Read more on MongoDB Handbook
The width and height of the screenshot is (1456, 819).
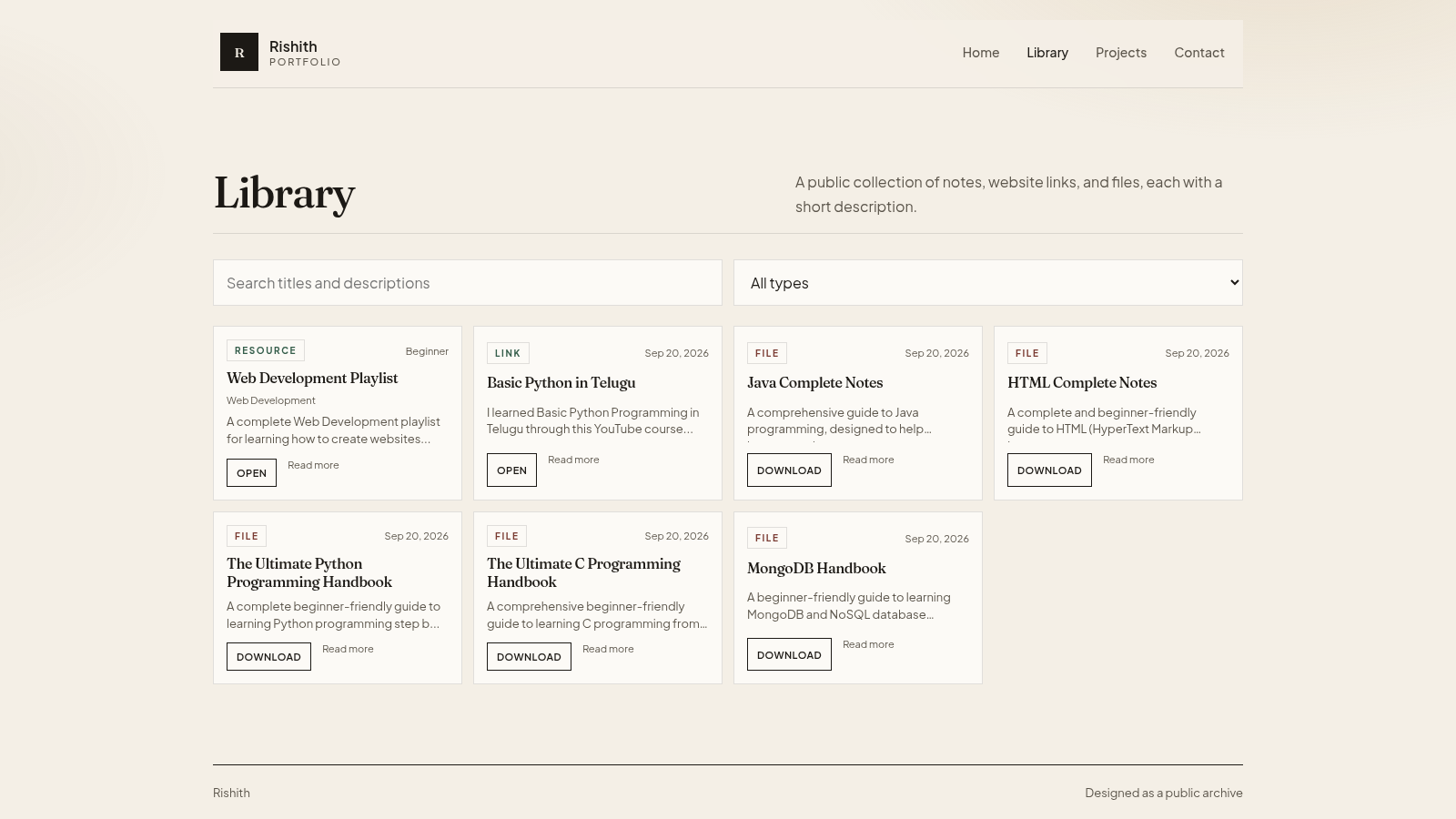[868, 644]
